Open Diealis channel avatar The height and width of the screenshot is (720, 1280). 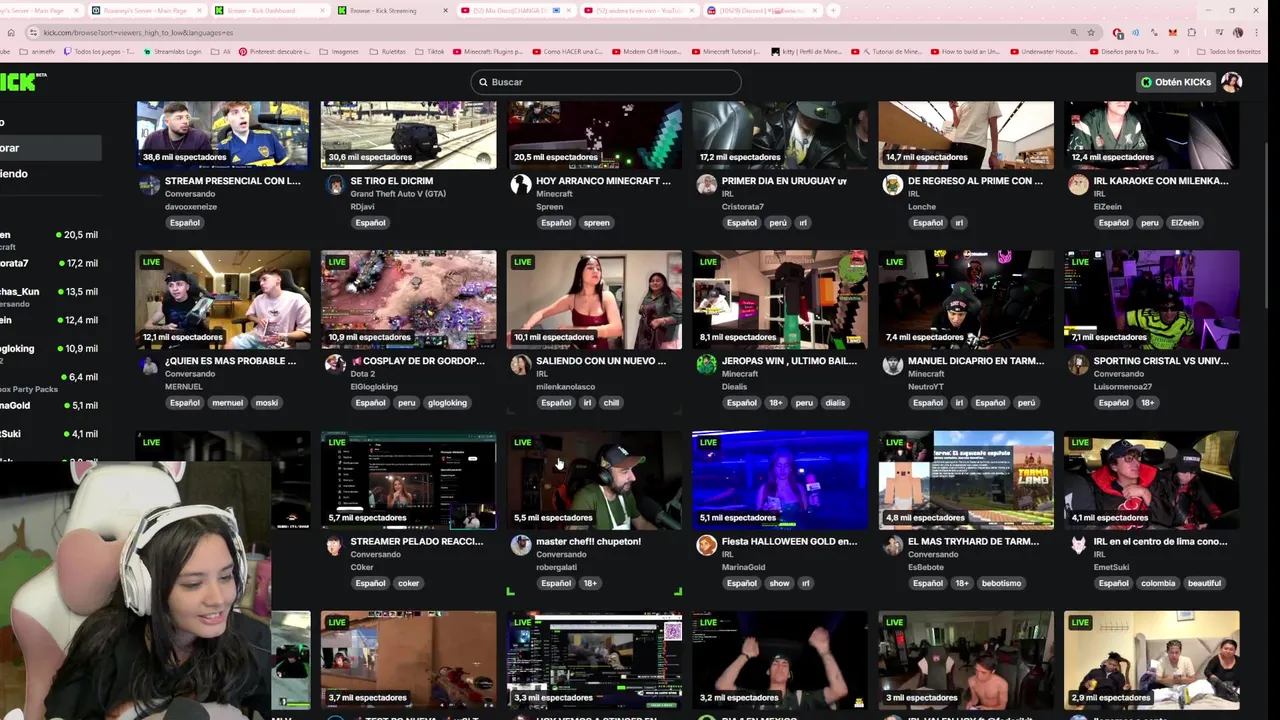(707, 364)
